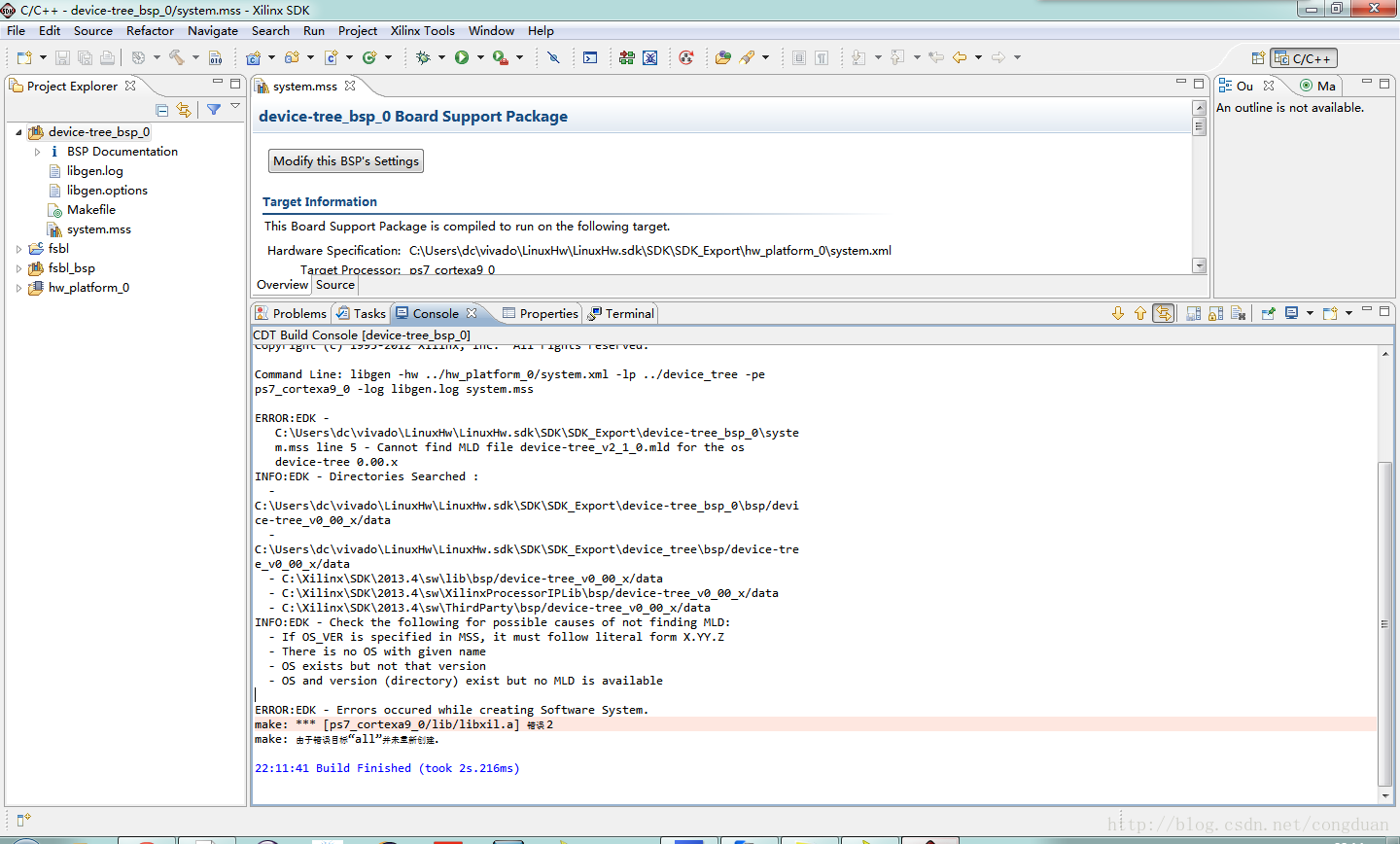Expand the fsbl project node
Screen dimensions: 1400x844
point(18,249)
